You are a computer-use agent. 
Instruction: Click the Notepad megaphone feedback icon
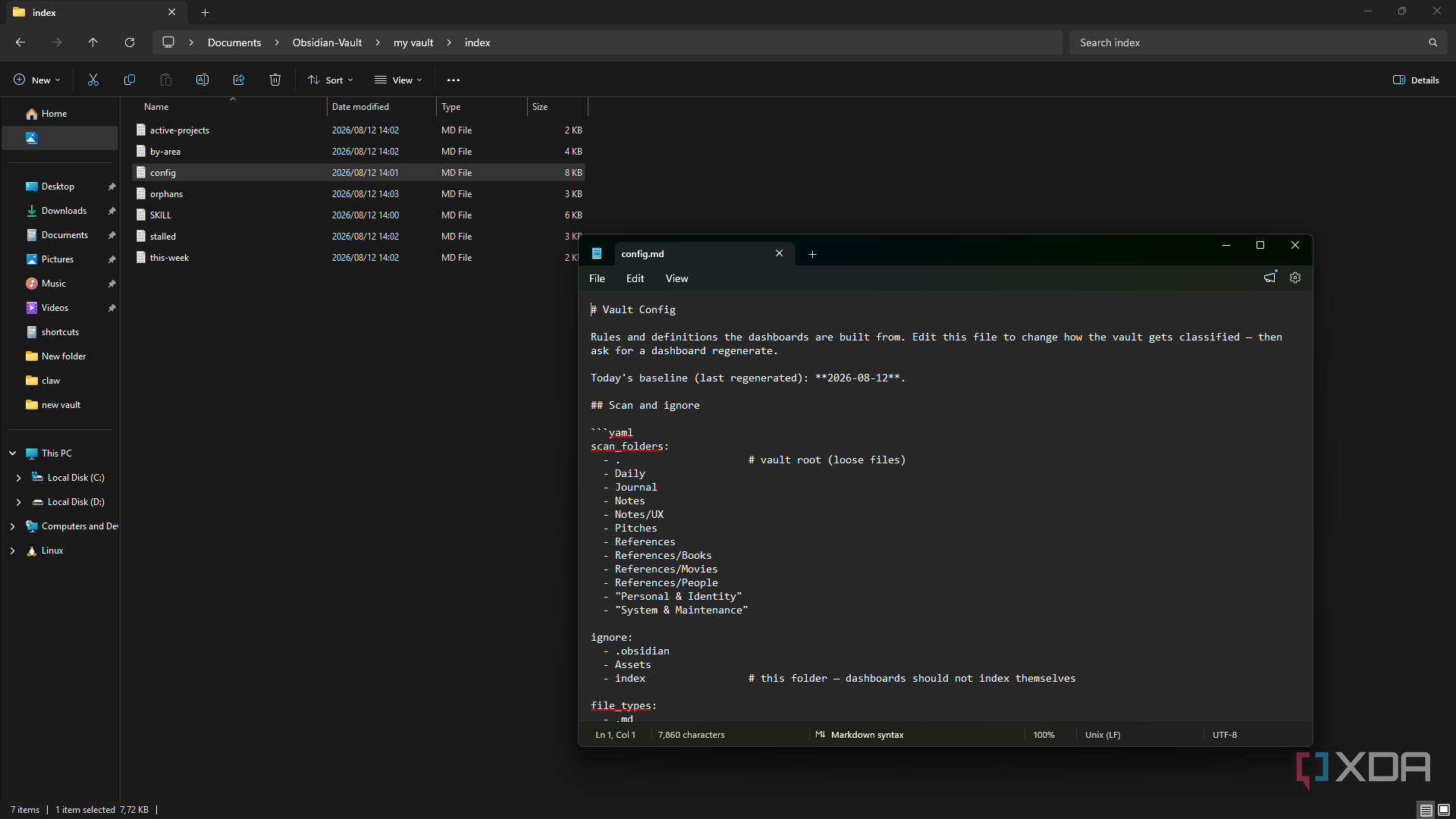pos(1269,278)
